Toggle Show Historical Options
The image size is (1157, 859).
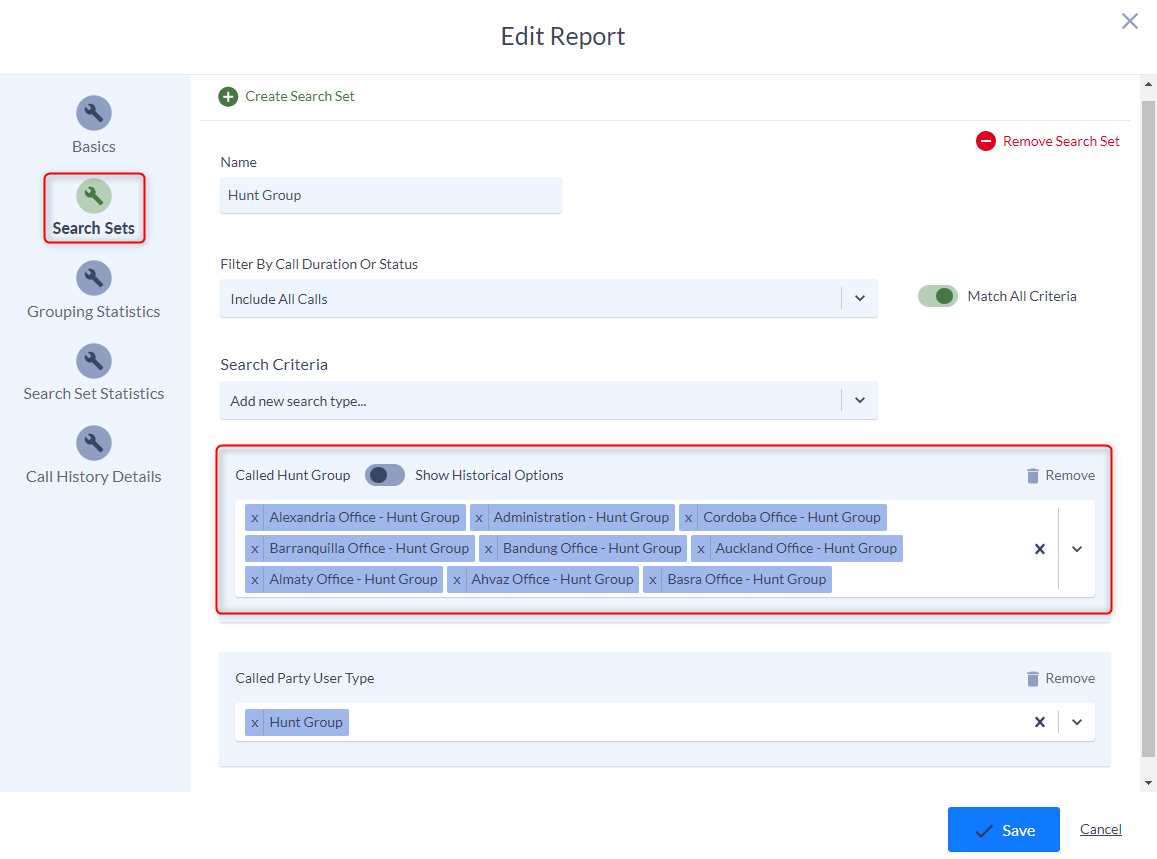click(x=384, y=475)
